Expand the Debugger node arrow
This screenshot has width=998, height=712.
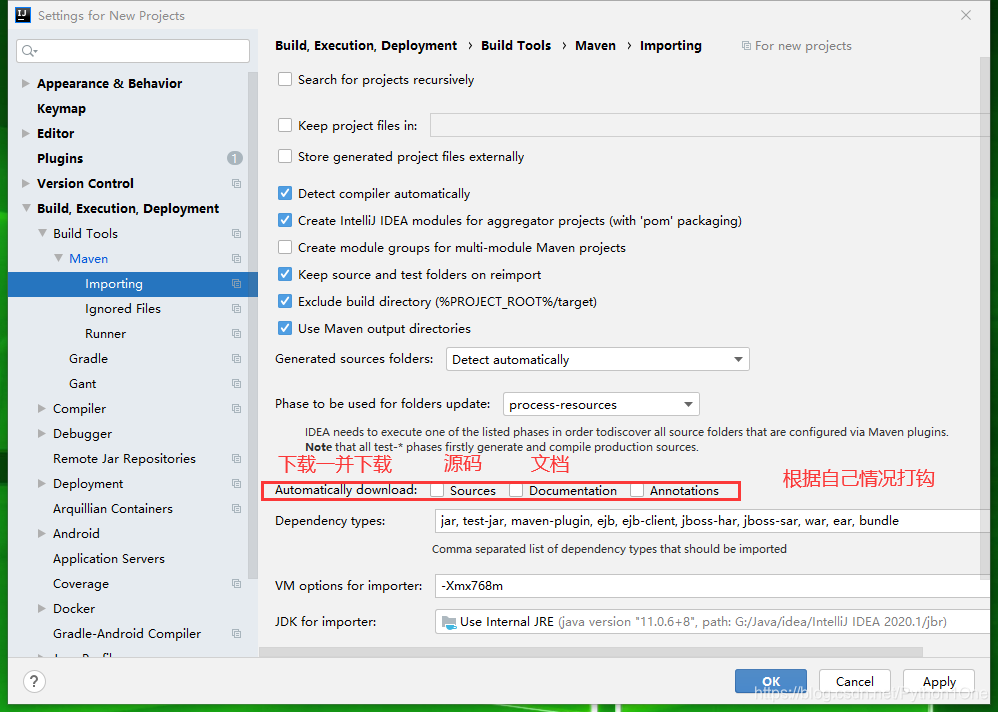click(x=41, y=433)
